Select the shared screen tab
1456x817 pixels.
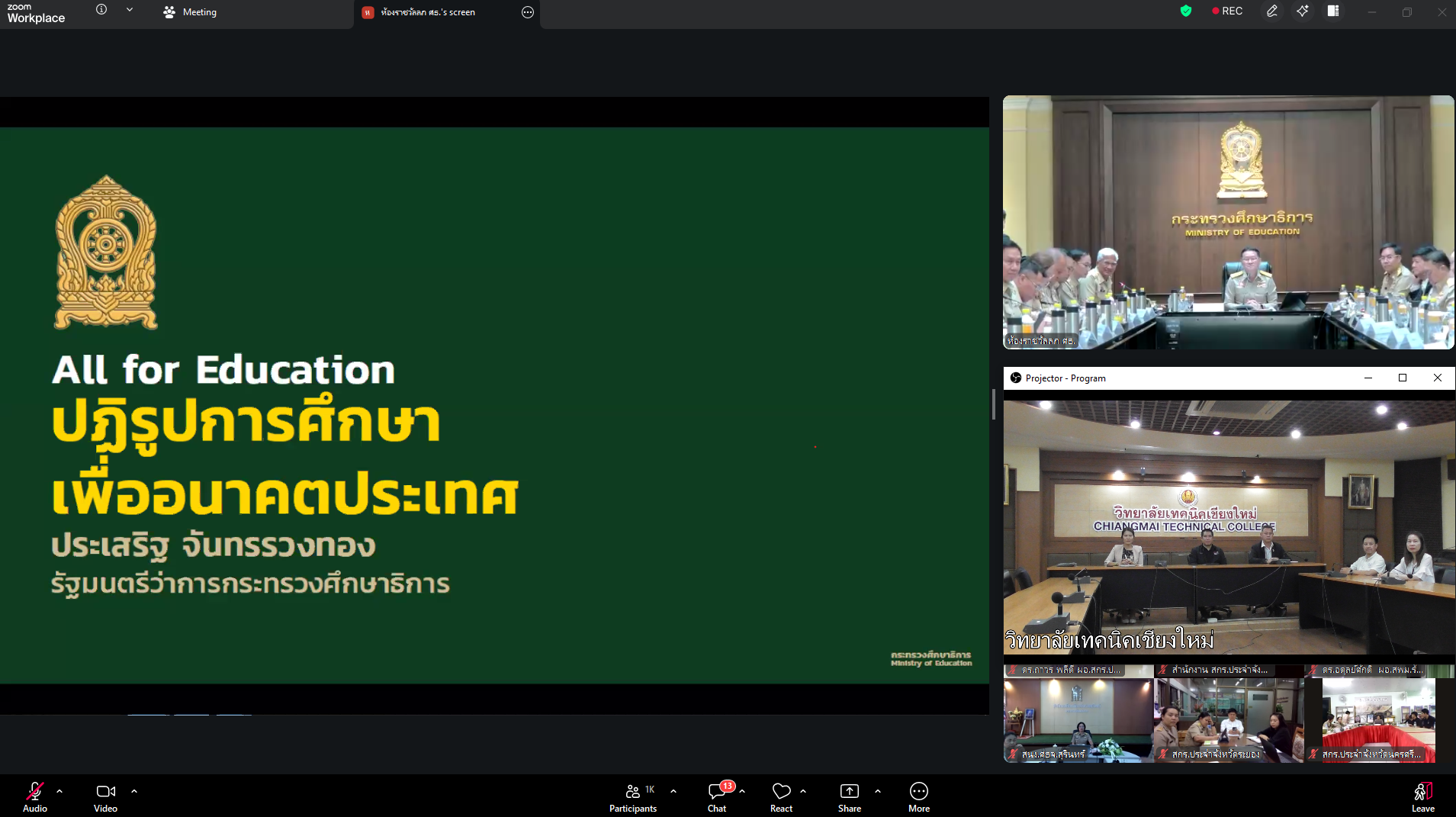coord(428,12)
